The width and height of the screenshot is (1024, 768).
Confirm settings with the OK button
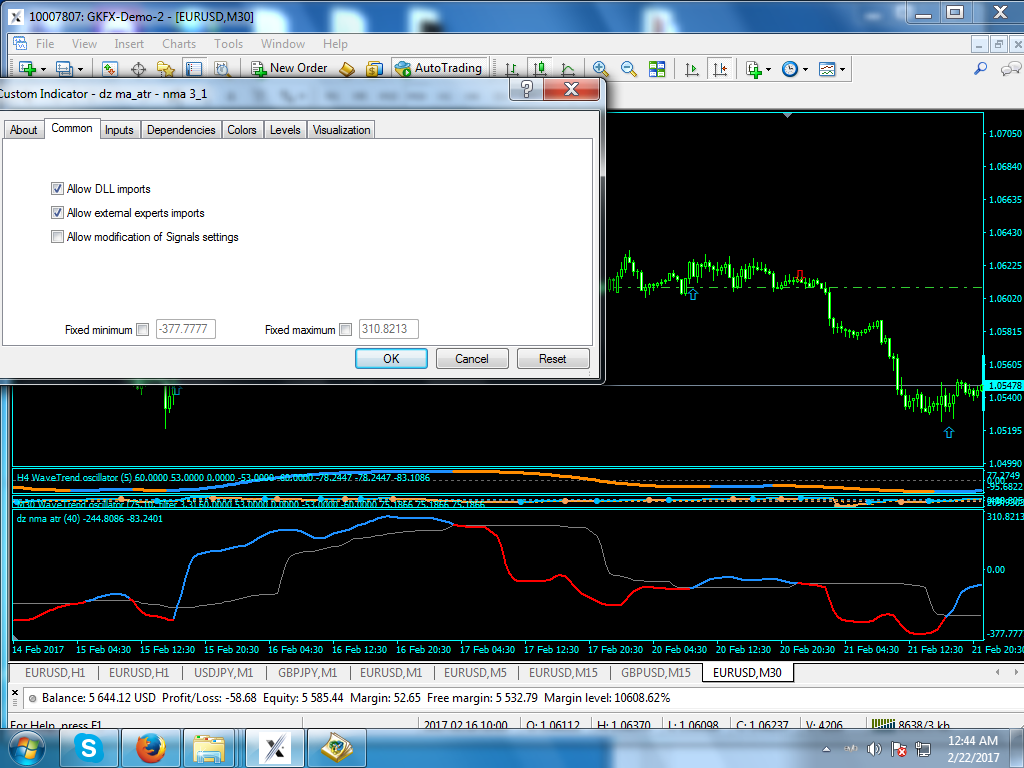391,358
